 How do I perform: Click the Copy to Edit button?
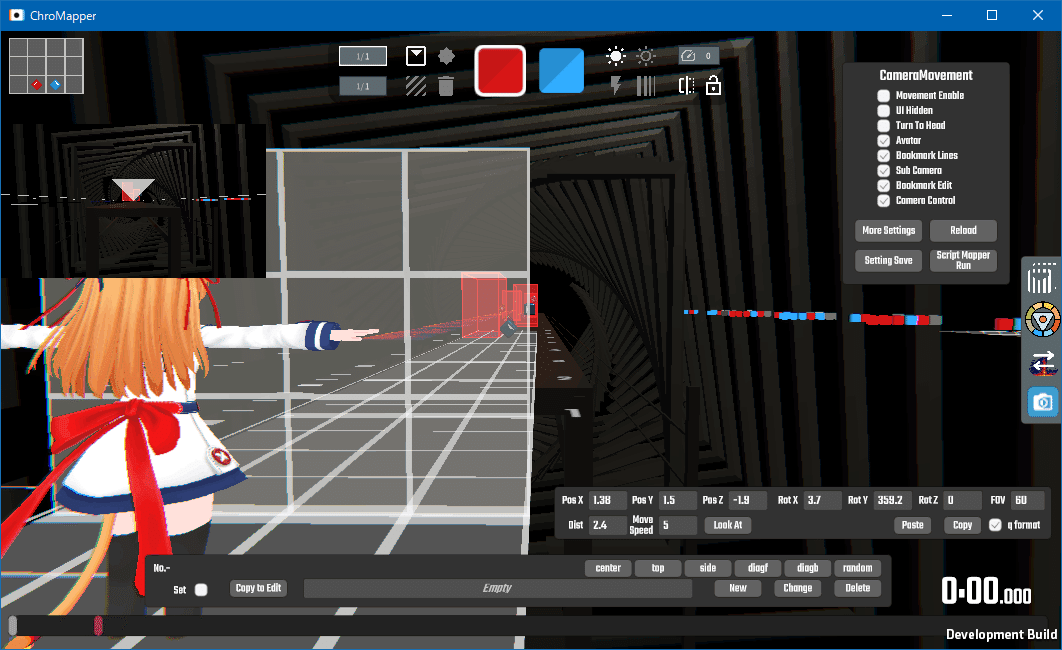click(x=259, y=588)
